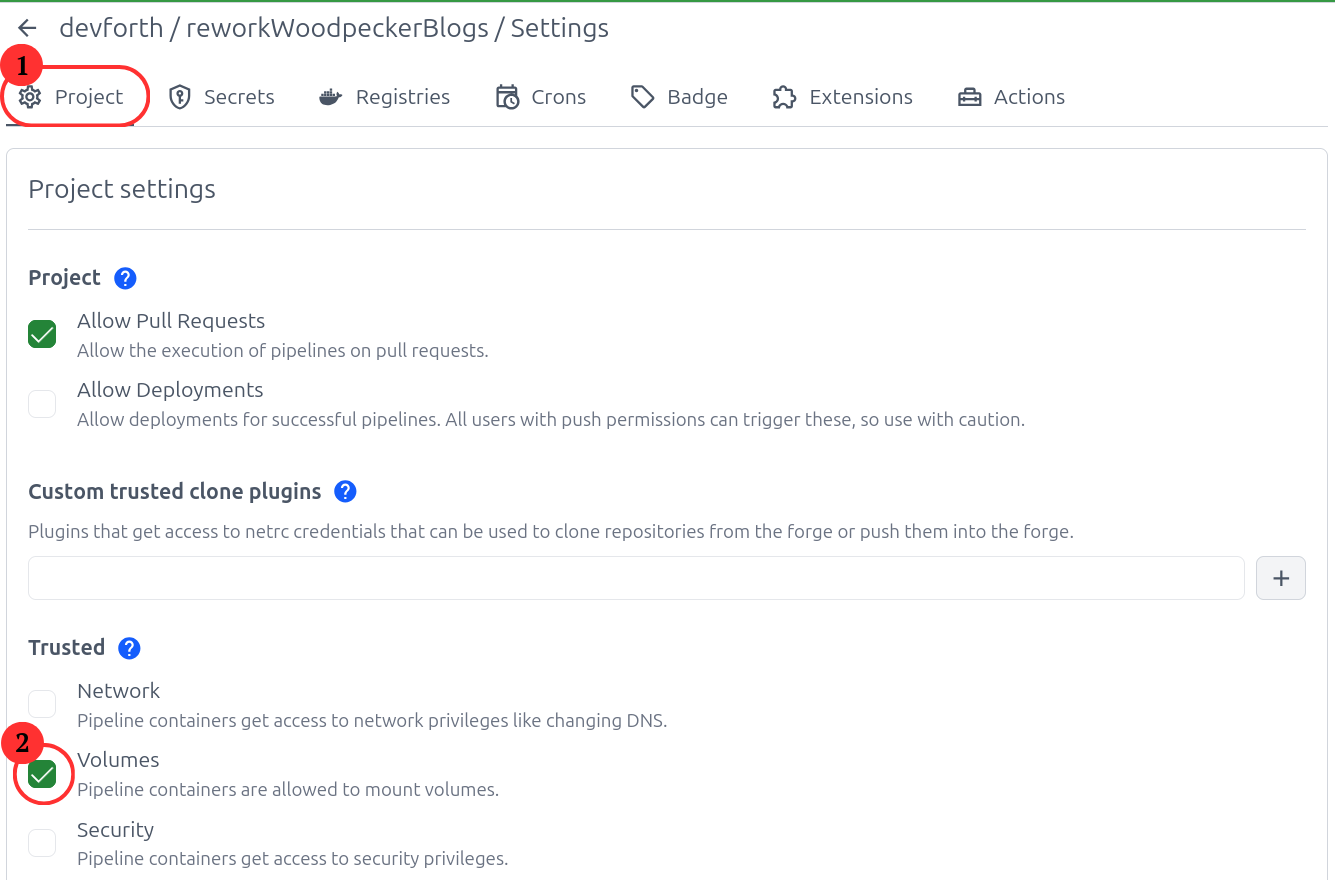
Task: Disable Allow Pull Requests checkbox
Action: (42, 334)
